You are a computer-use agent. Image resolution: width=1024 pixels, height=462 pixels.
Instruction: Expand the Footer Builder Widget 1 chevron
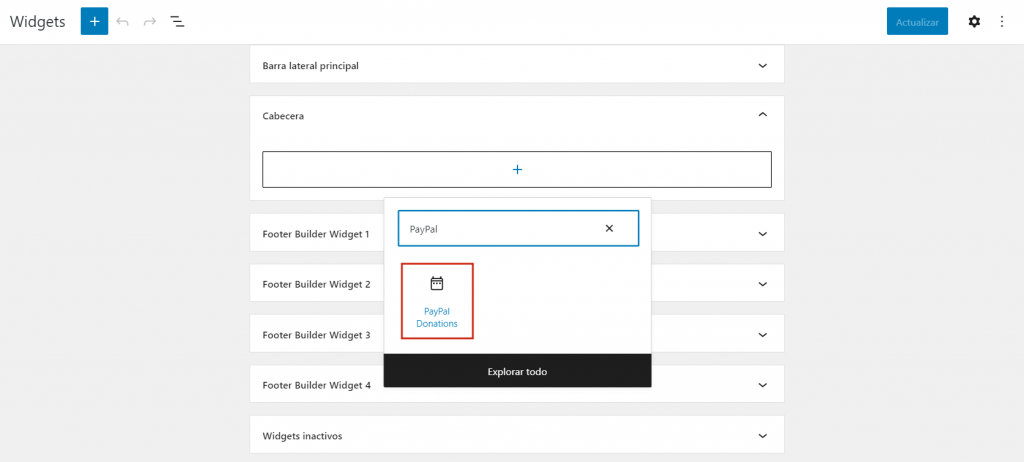pyautogui.click(x=762, y=234)
